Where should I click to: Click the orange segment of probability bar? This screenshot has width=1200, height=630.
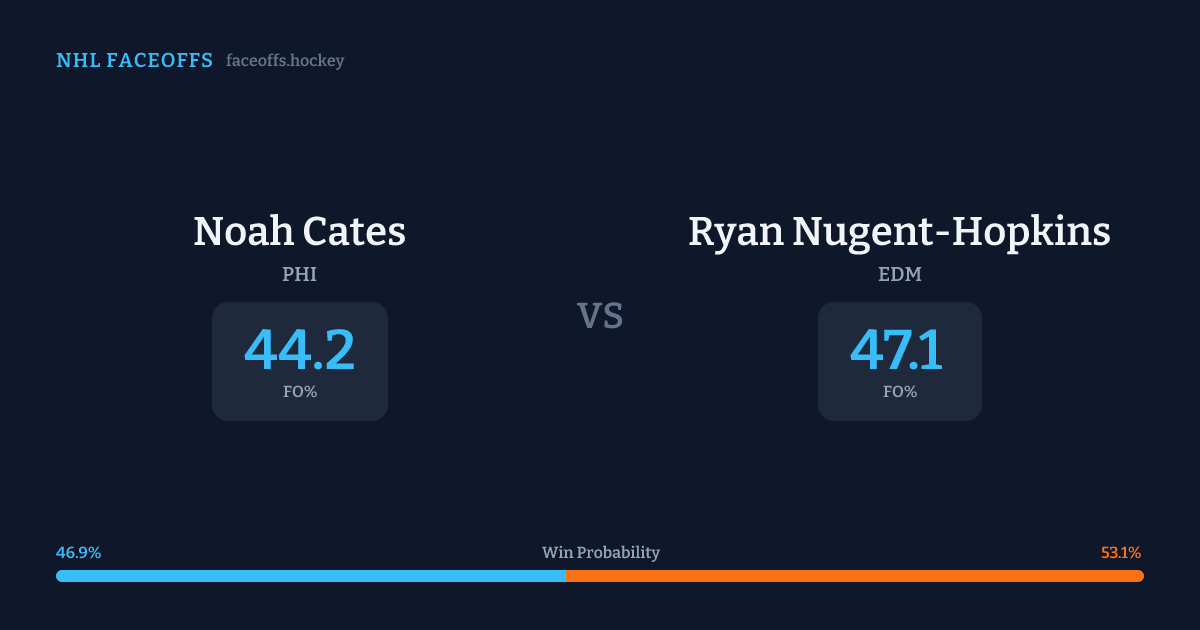pyautogui.click(x=855, y=576)
